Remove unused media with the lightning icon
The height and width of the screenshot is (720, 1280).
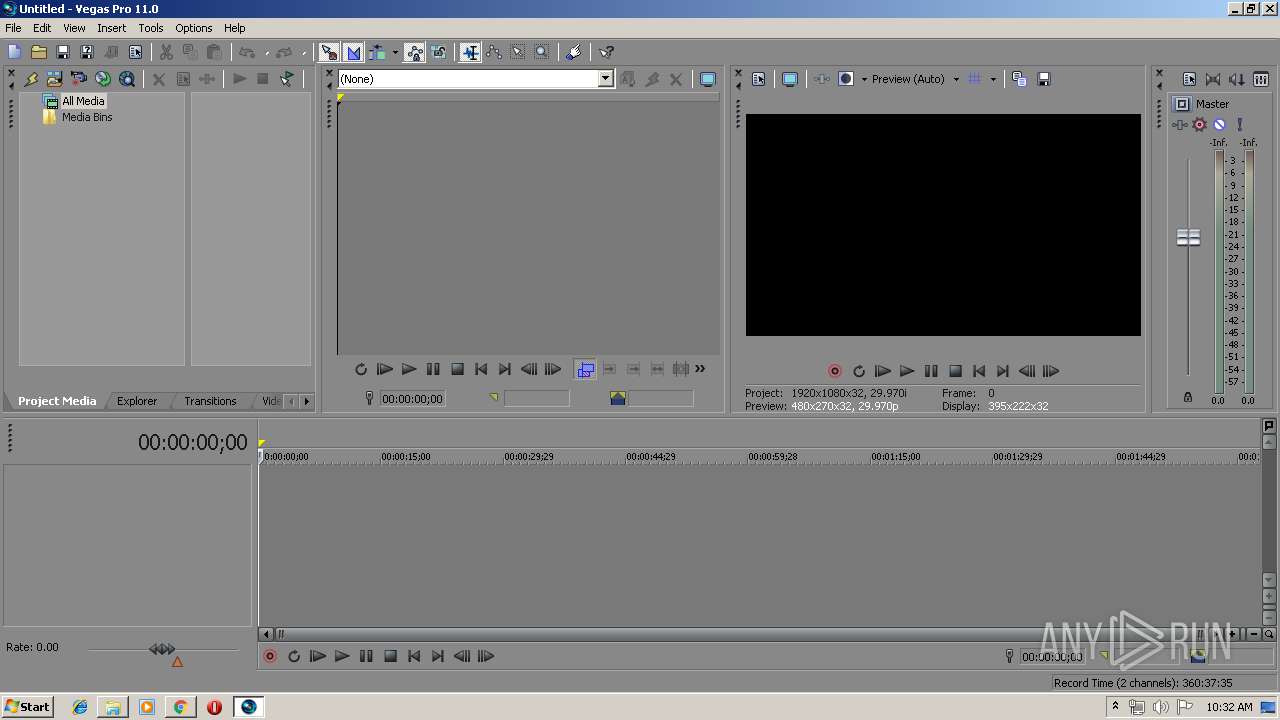click(30, 79)
